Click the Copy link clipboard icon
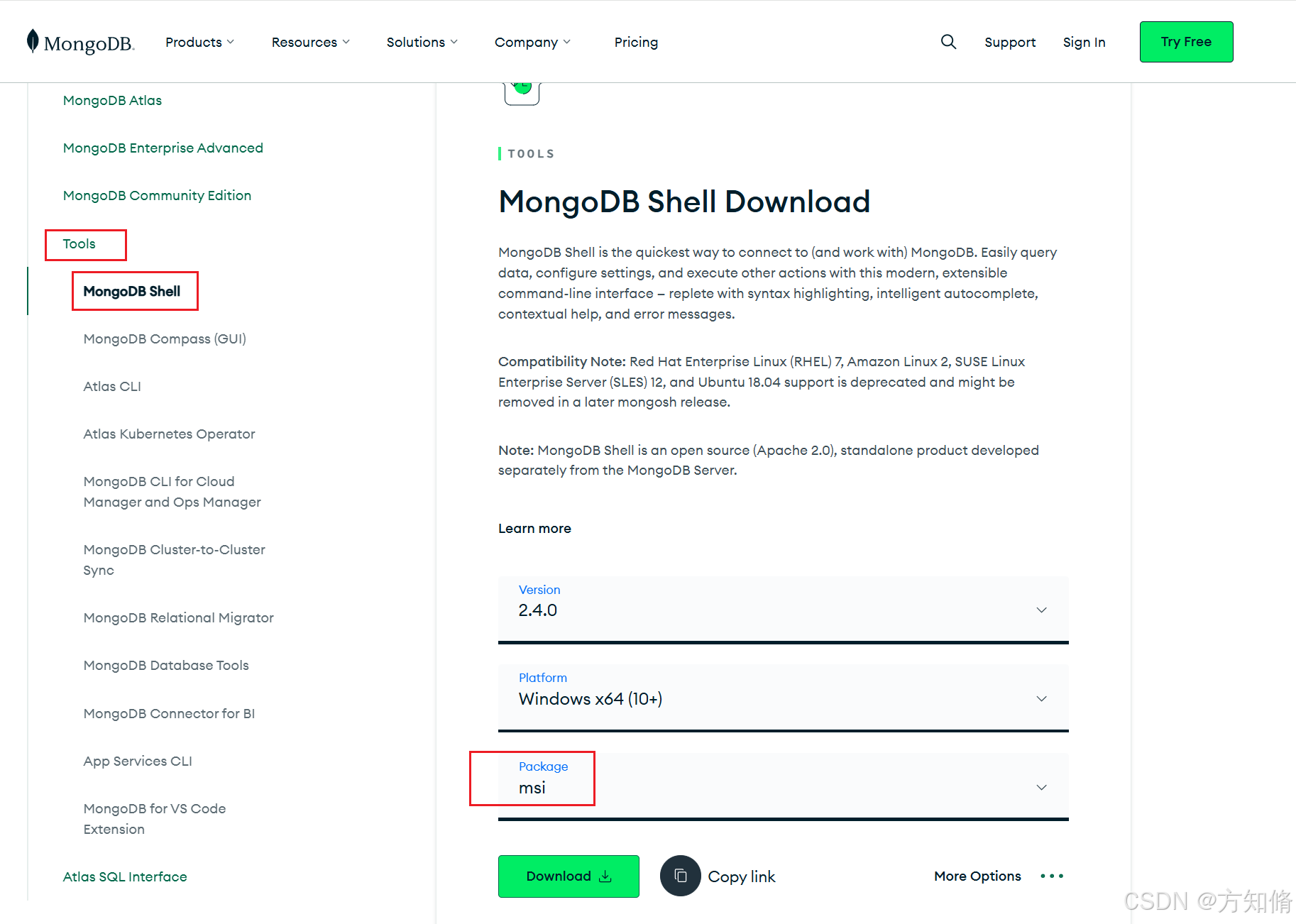 coord(680,876)
